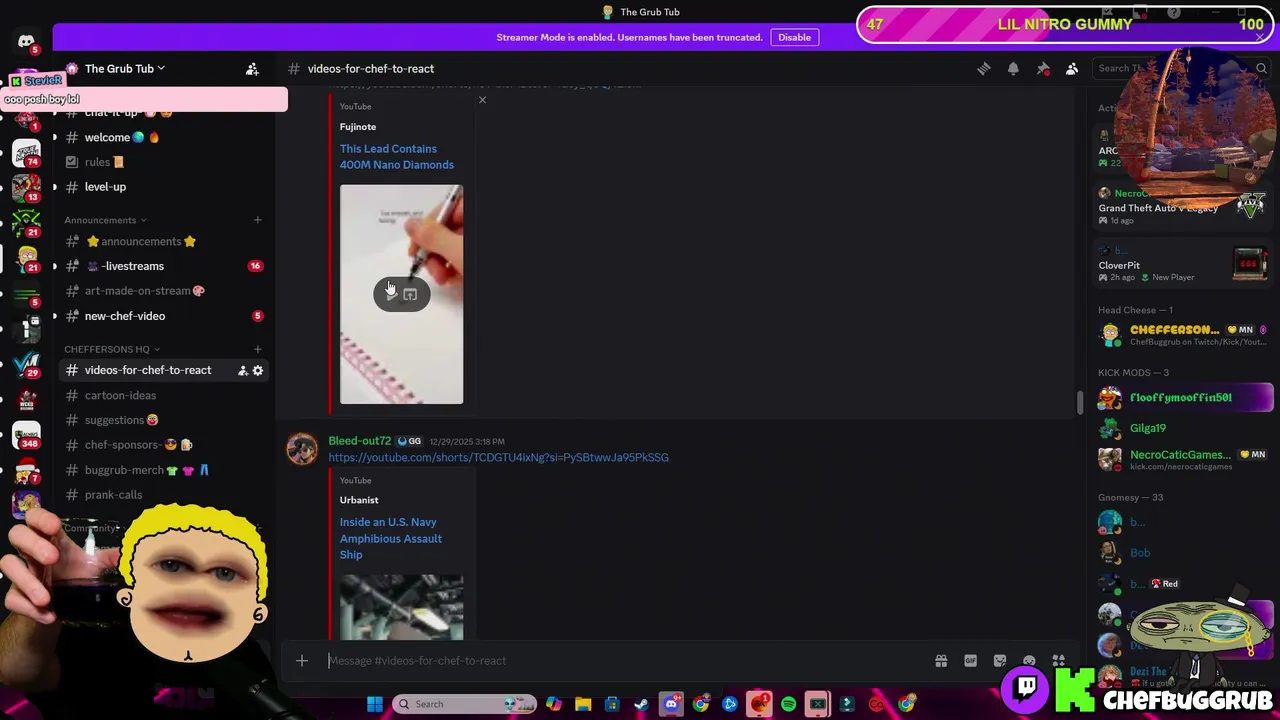The width and height of the screenshot is (1280, 720).
Task: Open the suggestions channel
Action: tap(160, 420)
